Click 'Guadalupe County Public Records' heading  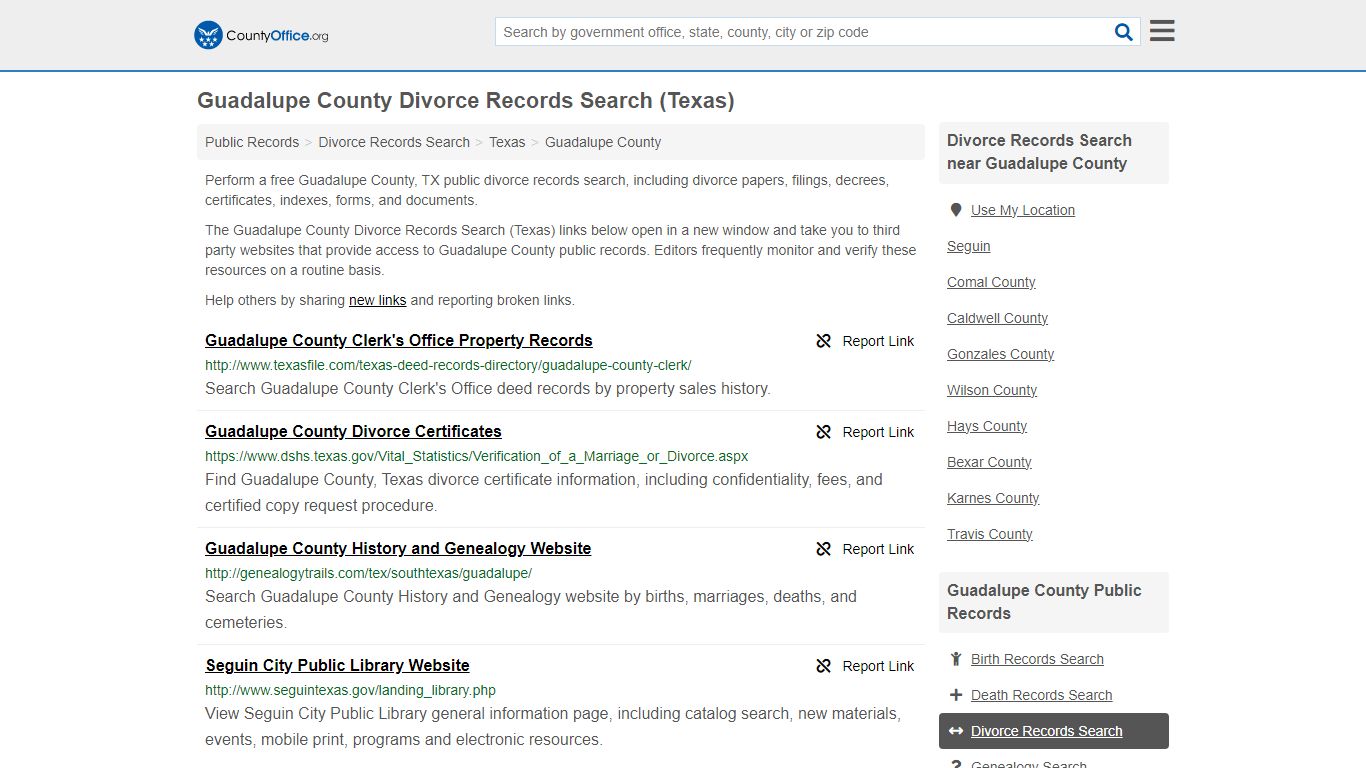pyautogui.click(x=1044, y=602)
